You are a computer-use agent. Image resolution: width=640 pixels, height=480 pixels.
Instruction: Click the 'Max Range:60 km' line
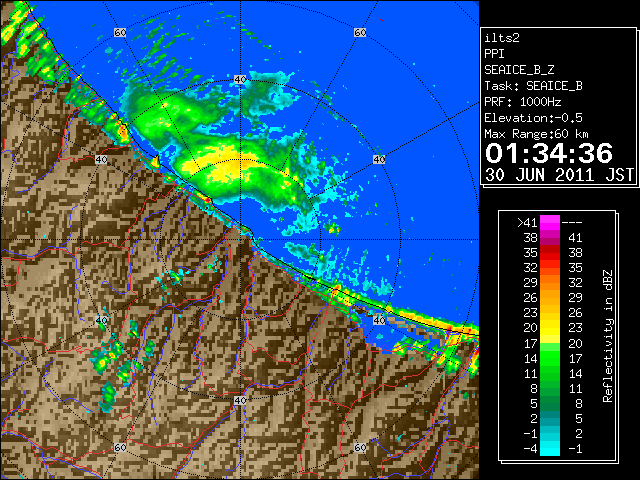coord(537,134)
